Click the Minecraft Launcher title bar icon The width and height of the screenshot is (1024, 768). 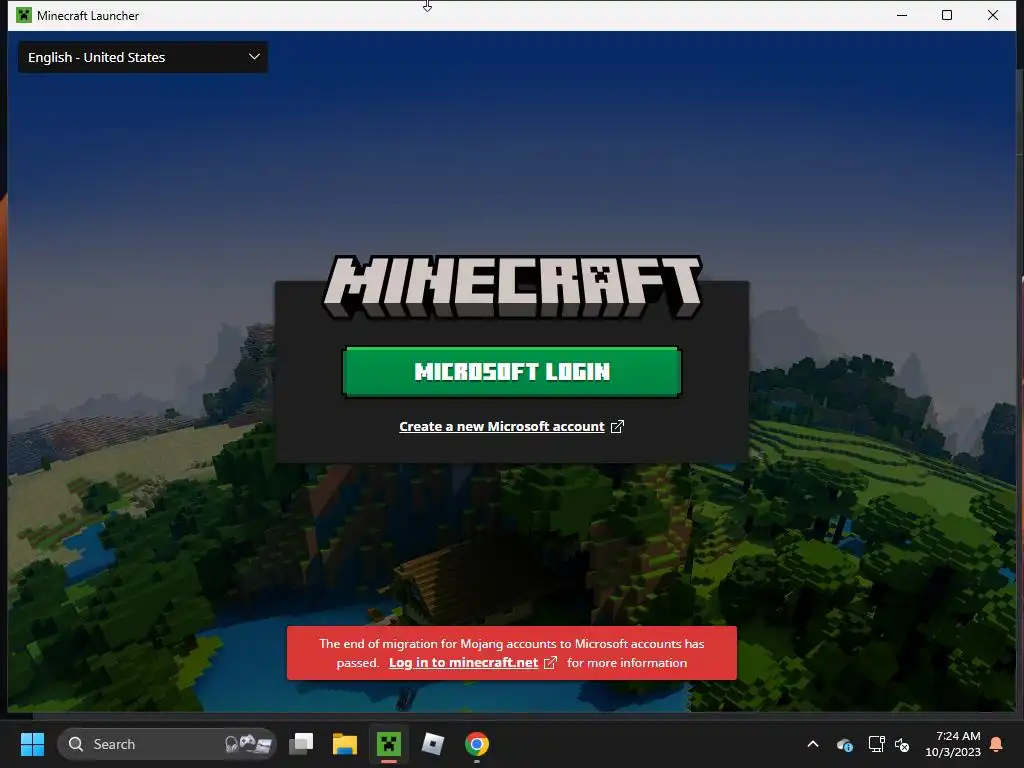[24, 15]
